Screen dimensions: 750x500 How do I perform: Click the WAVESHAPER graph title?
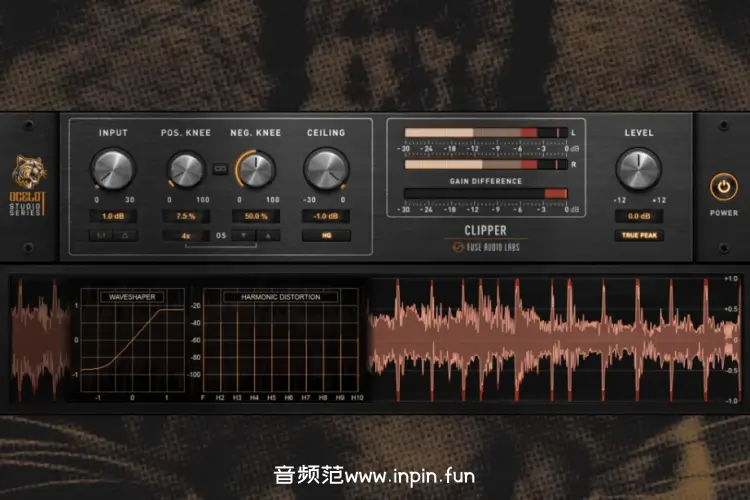pos(132,297)
